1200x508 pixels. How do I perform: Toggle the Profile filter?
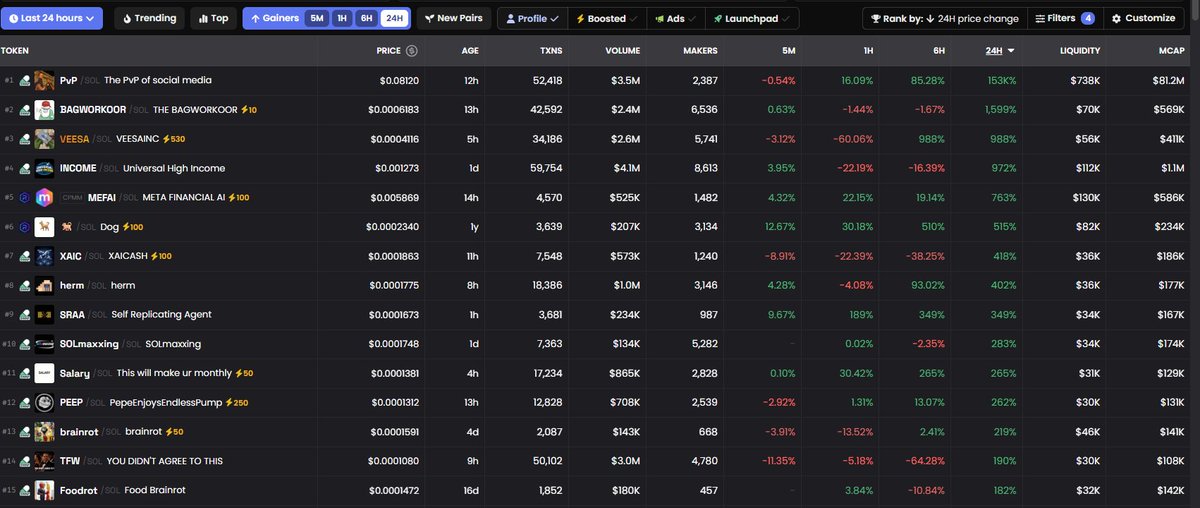tap(531, 18)
